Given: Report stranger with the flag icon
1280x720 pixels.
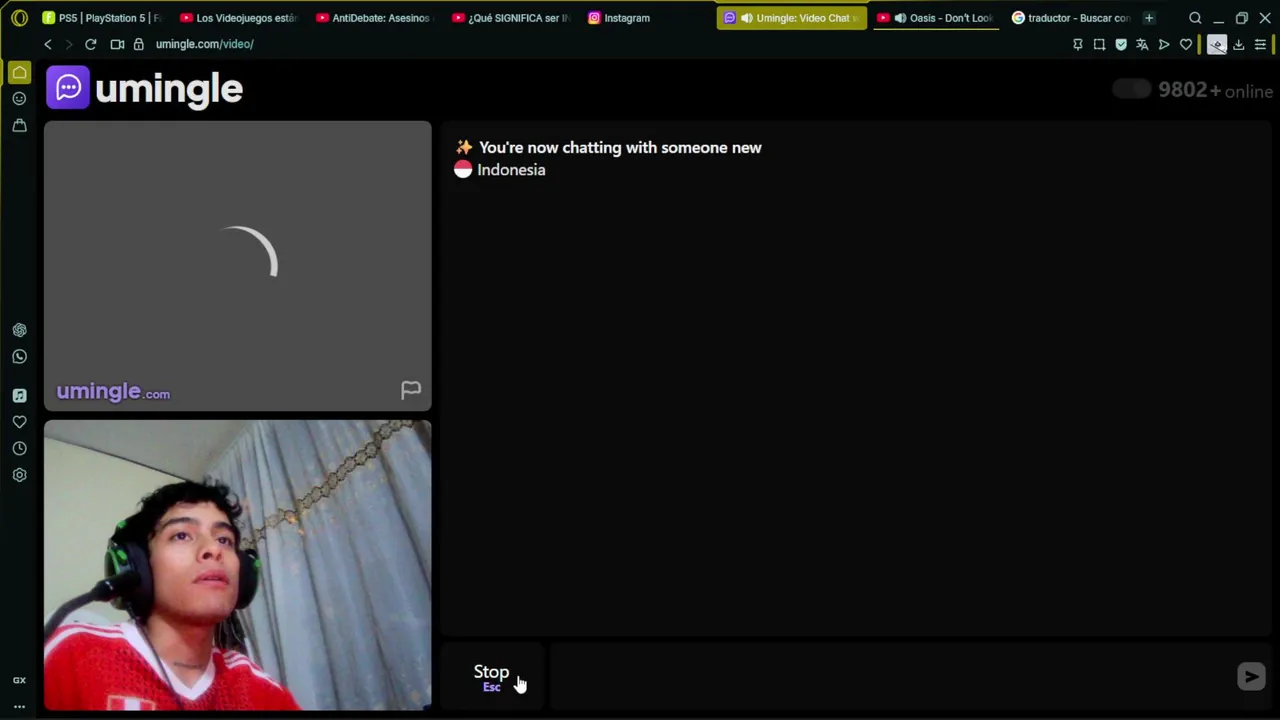Looking at the screenshot, I should pyautogui.click(x=411, y=390).
